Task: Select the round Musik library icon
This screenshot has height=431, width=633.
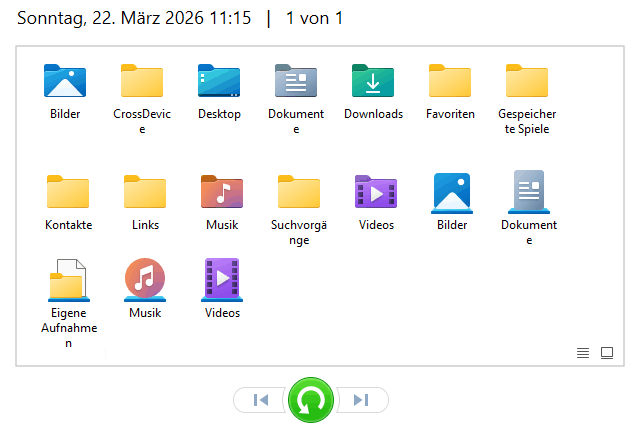Action: 145,280
